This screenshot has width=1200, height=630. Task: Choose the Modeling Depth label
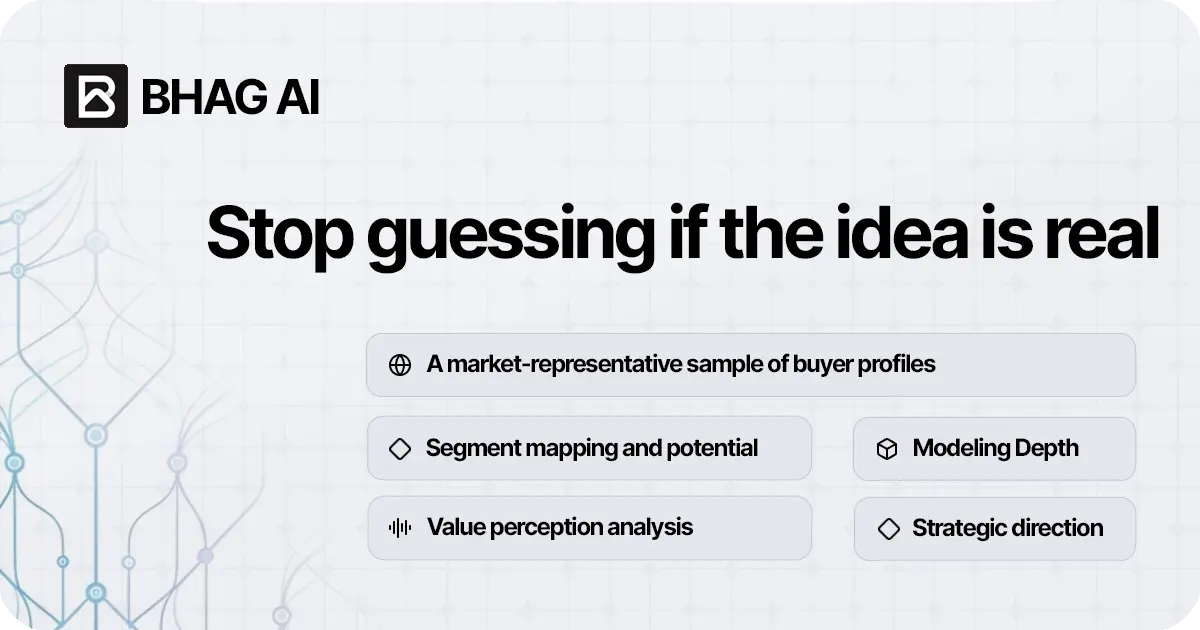pyautogui.click(x=996, y=448)
